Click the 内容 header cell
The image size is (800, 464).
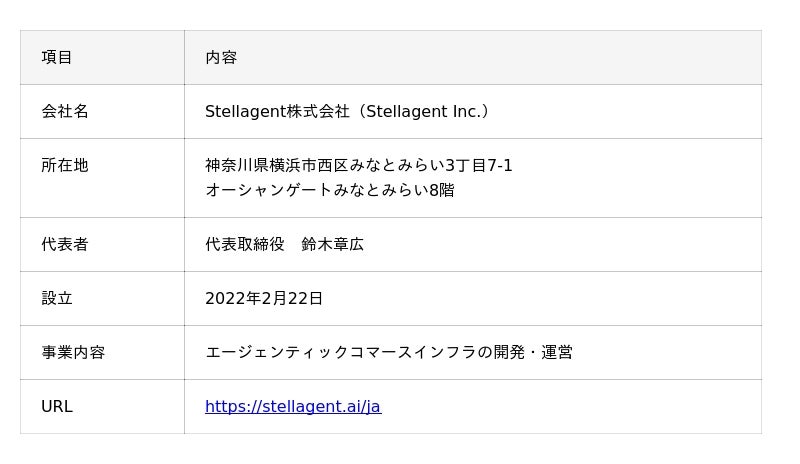click(x=221, y=57)
